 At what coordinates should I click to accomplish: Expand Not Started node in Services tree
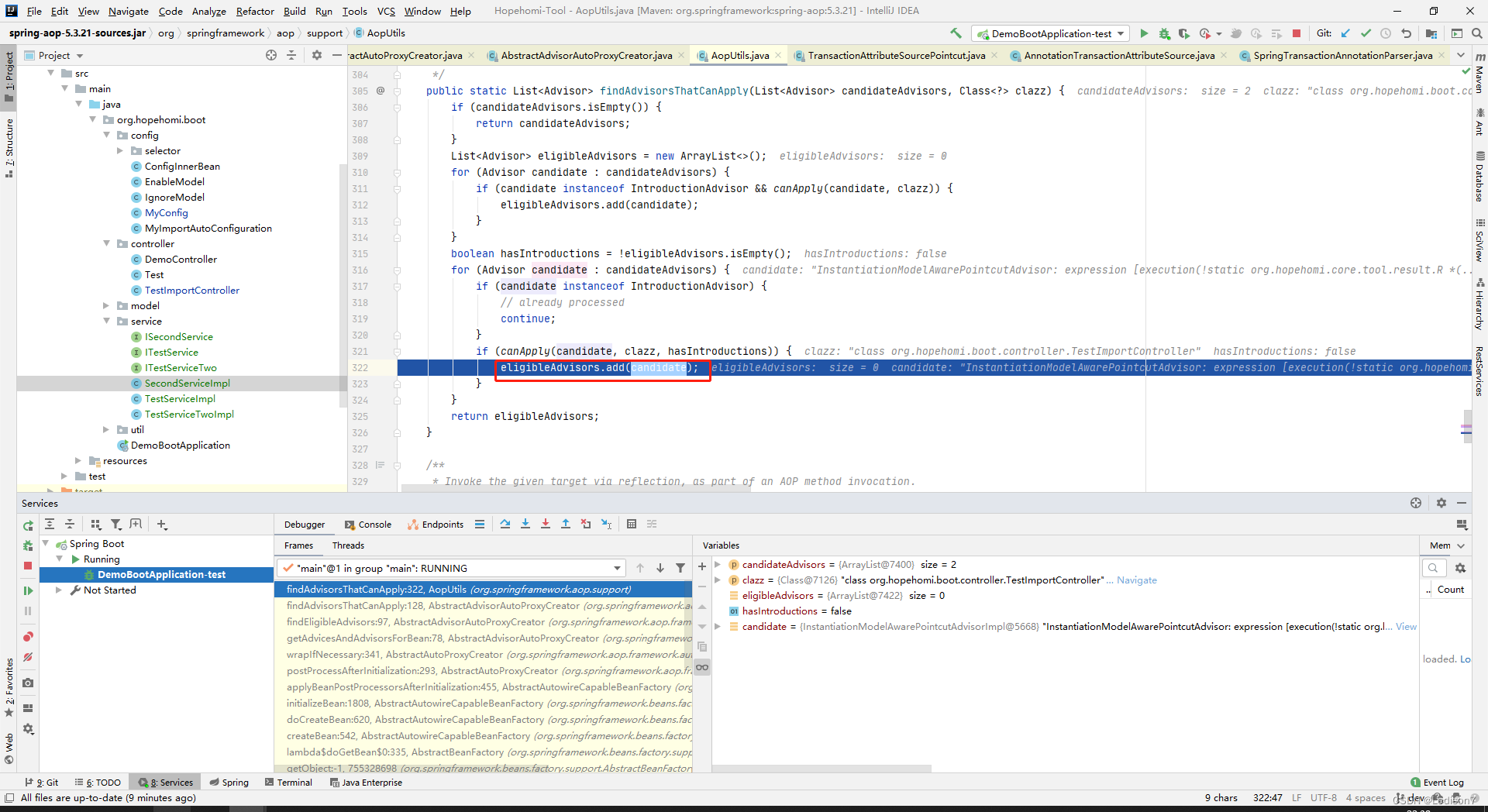[59, 590]
